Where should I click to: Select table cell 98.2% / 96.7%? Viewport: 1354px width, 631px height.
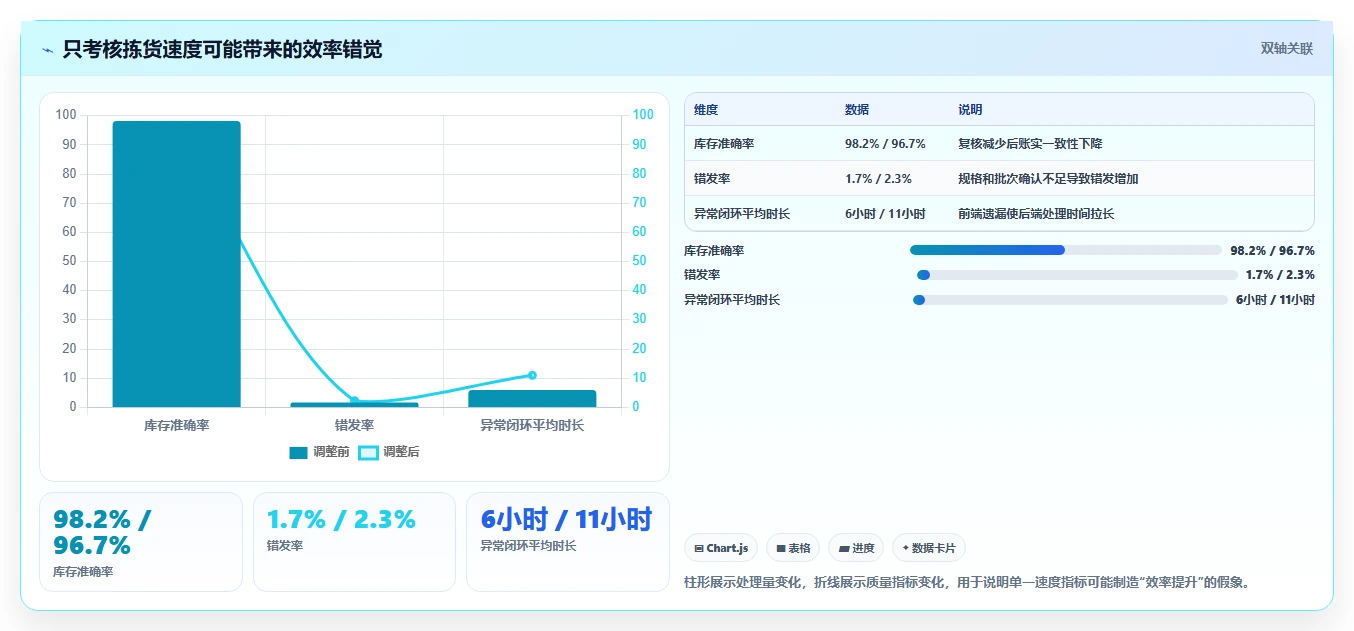coord(885,144)
